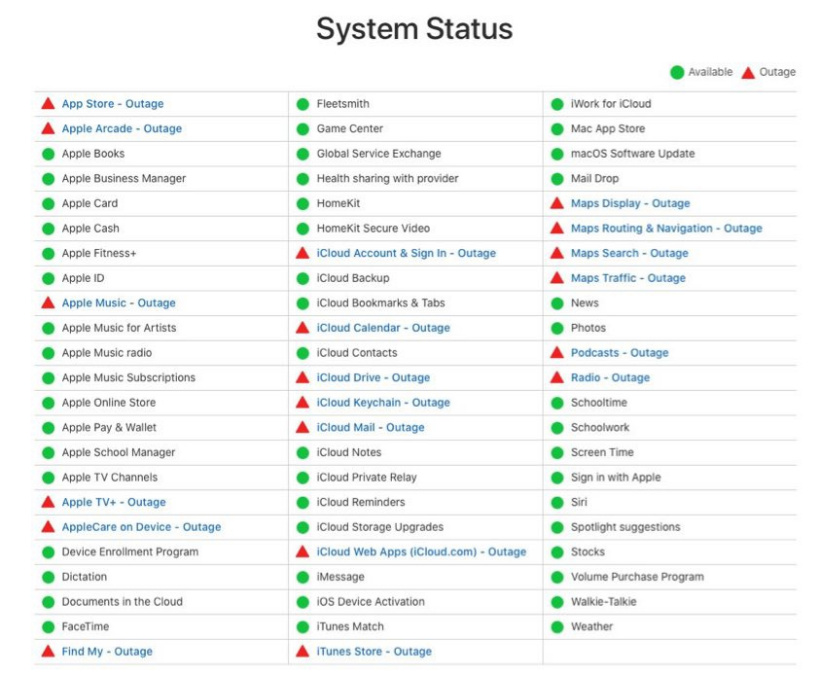Screen dimensions: 820x675
Task: Click the green status dot beside Apple Books
Action: point(47,154)
